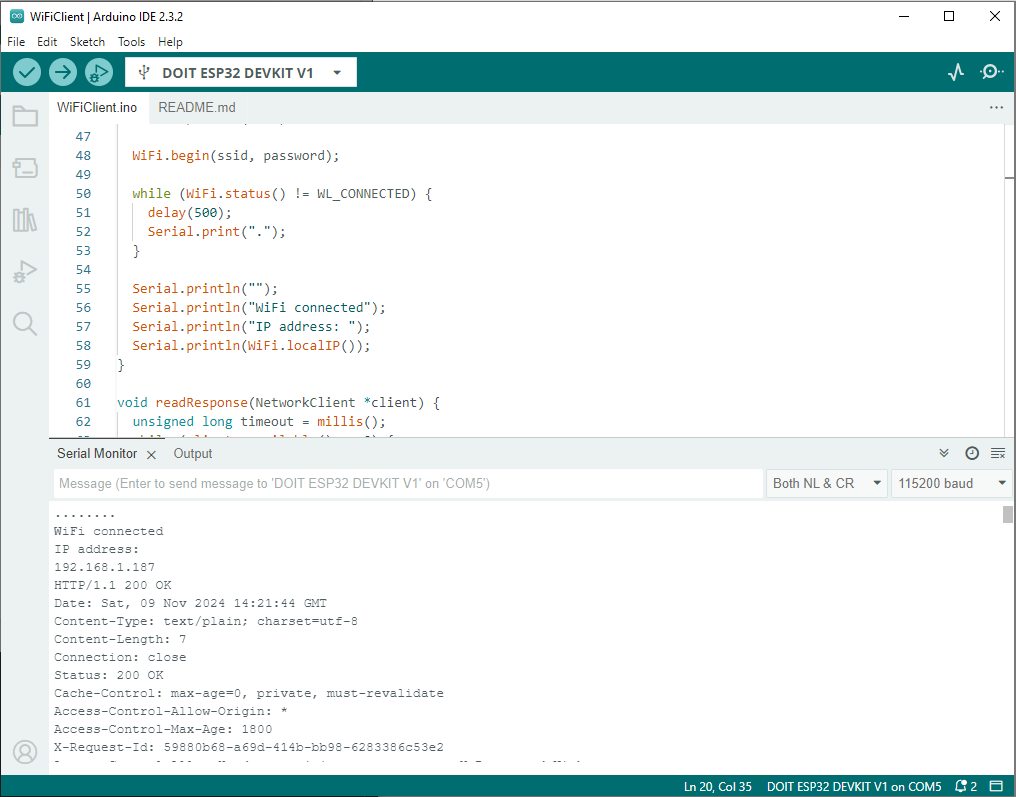1016x797 pixels.
Task: Click the Content-Length: 7 output line
Action: pos(120,639)
